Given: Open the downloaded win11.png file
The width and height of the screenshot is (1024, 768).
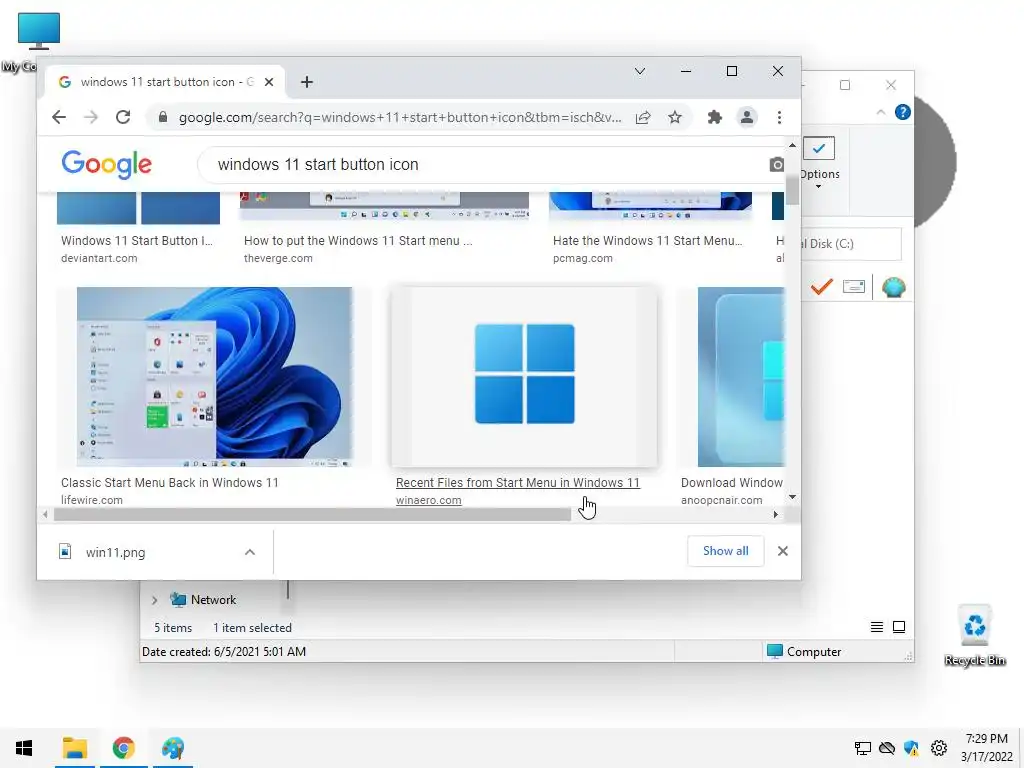Looking at the screenshot, I should pos(116,552).
